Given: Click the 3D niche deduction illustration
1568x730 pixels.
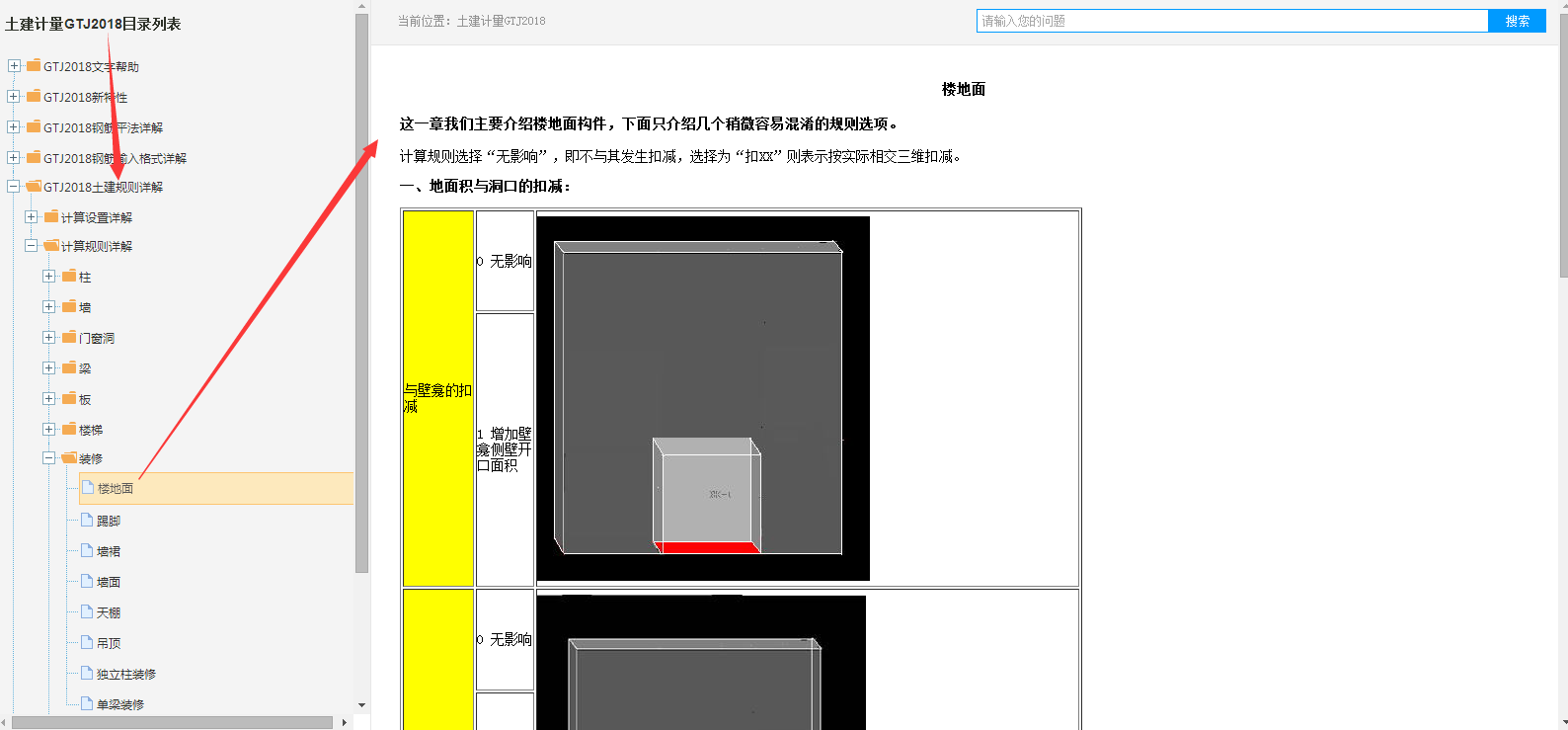Looking at the screenshot, I should click(x=703, y=398).
